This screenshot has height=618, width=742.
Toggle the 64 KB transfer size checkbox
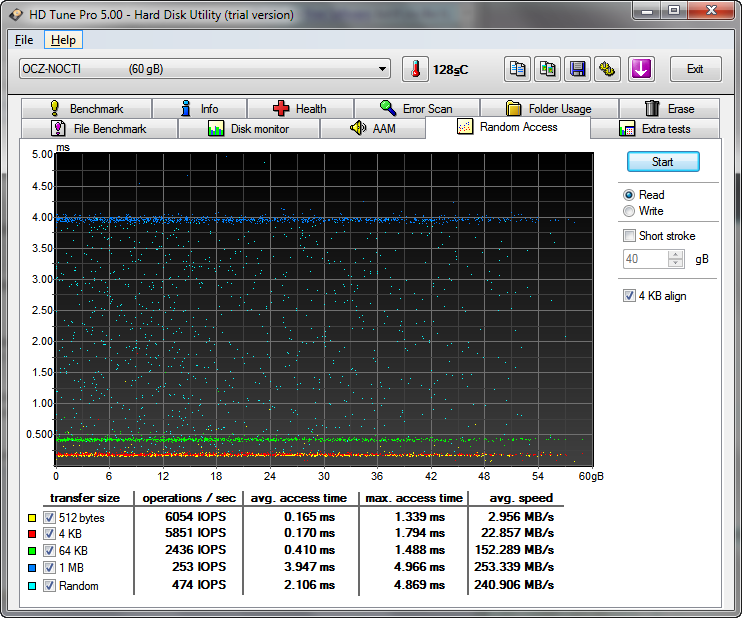49,551
